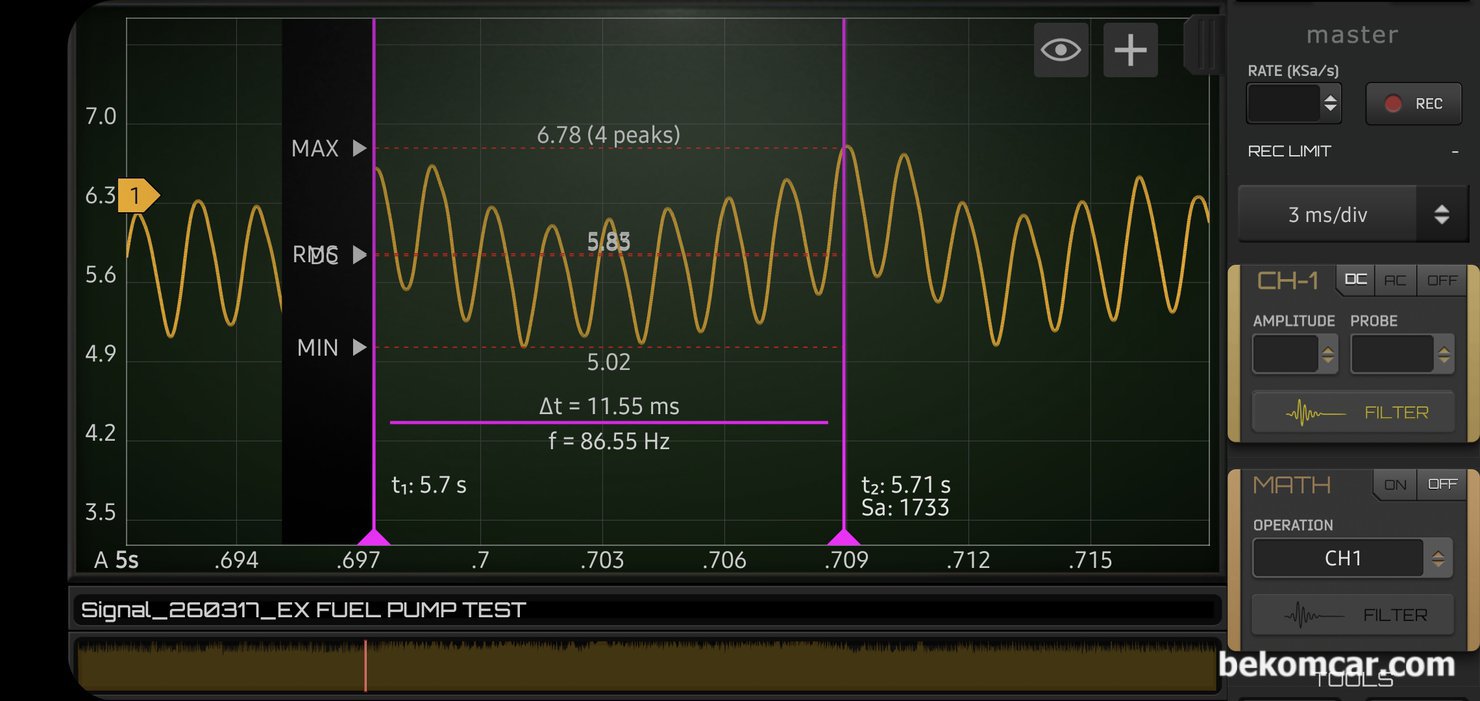This screenshot has height=701, width=1480.
Task: Set CH-1 coupling to AC
Action: (x=1395, y=280)
